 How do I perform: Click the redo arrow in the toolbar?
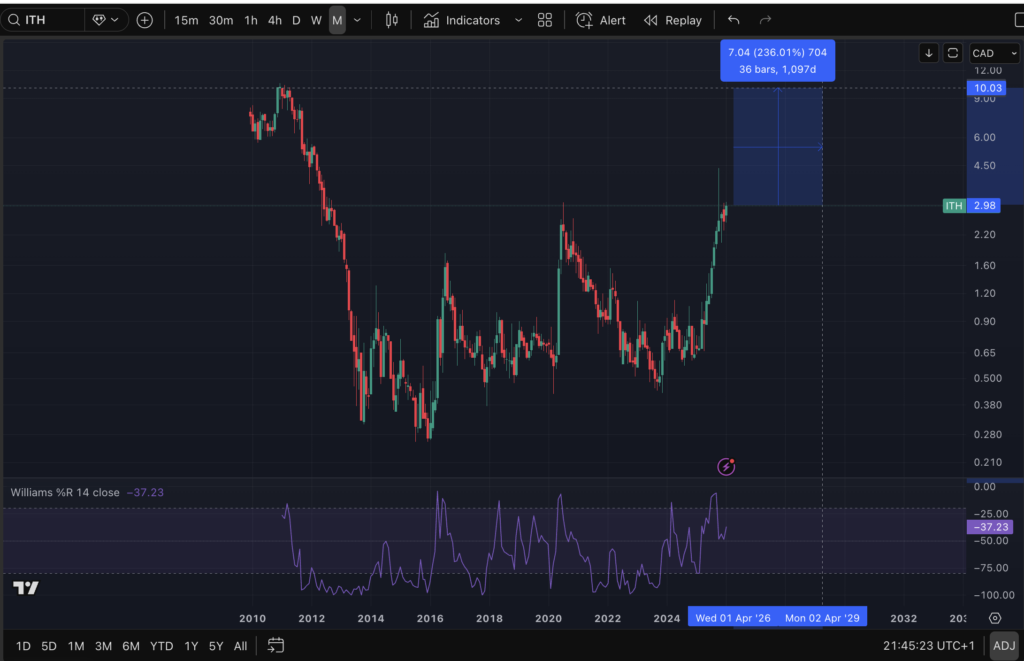click(x=766, y=20)
